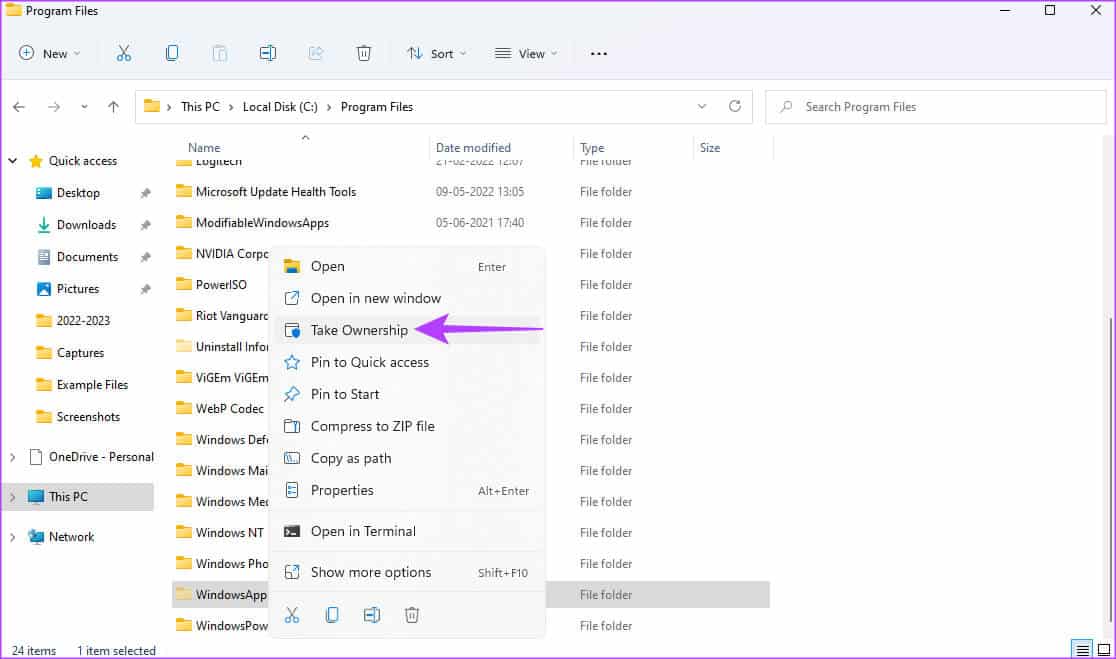Choose Pin to Start
Image resolution: width=1116 pixels, height=659 pixels.
[x=408, y=394]
